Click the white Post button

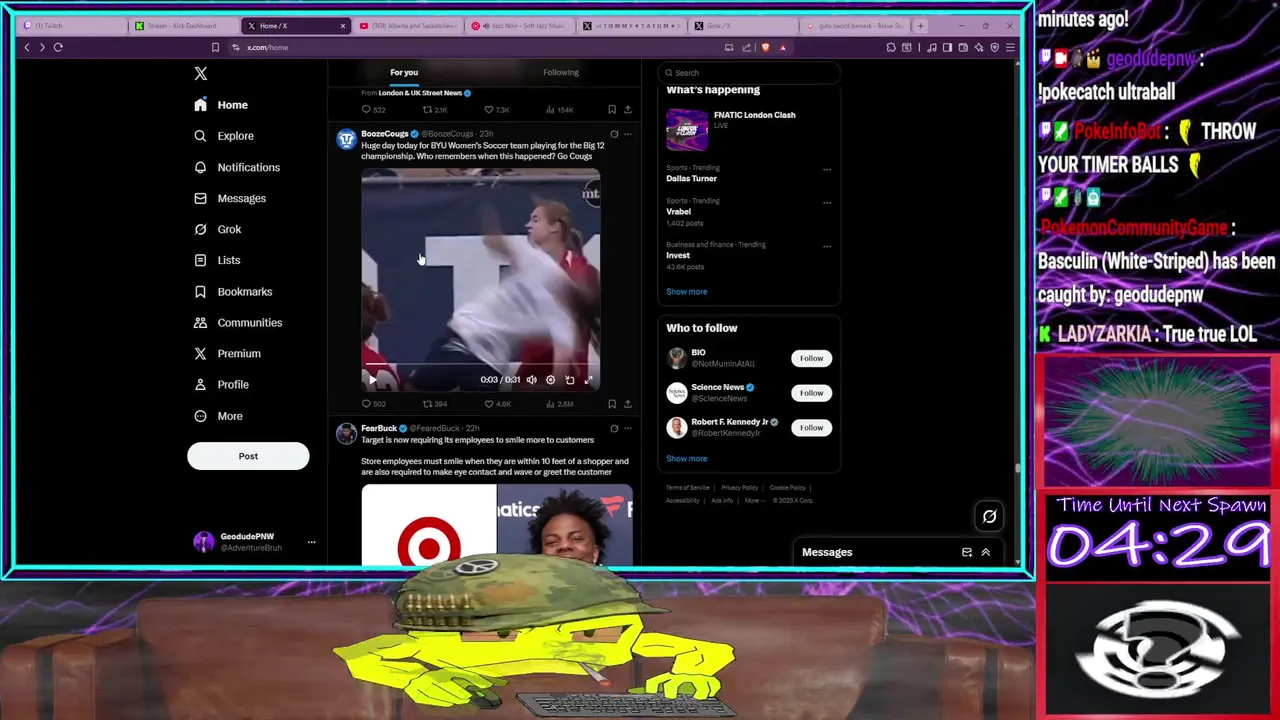[x=248, y=456]
